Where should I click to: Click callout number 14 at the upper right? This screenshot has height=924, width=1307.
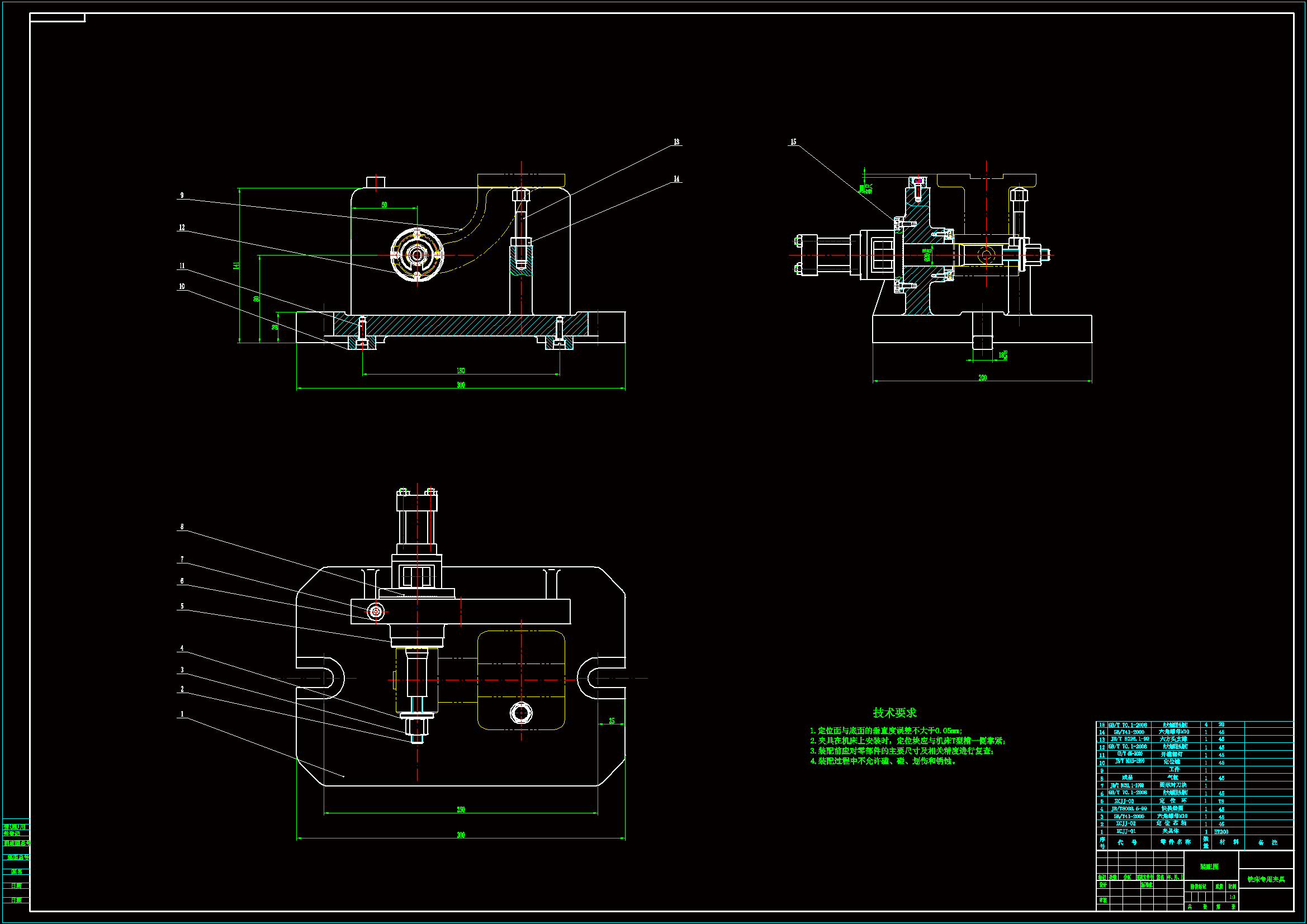pos(676,179)
